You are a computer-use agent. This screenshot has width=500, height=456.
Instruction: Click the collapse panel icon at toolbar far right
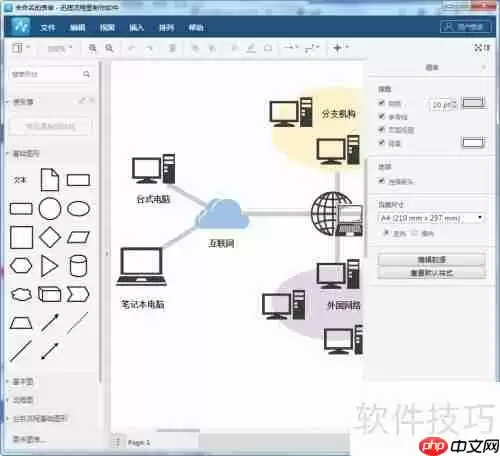[x=487, y=48]
